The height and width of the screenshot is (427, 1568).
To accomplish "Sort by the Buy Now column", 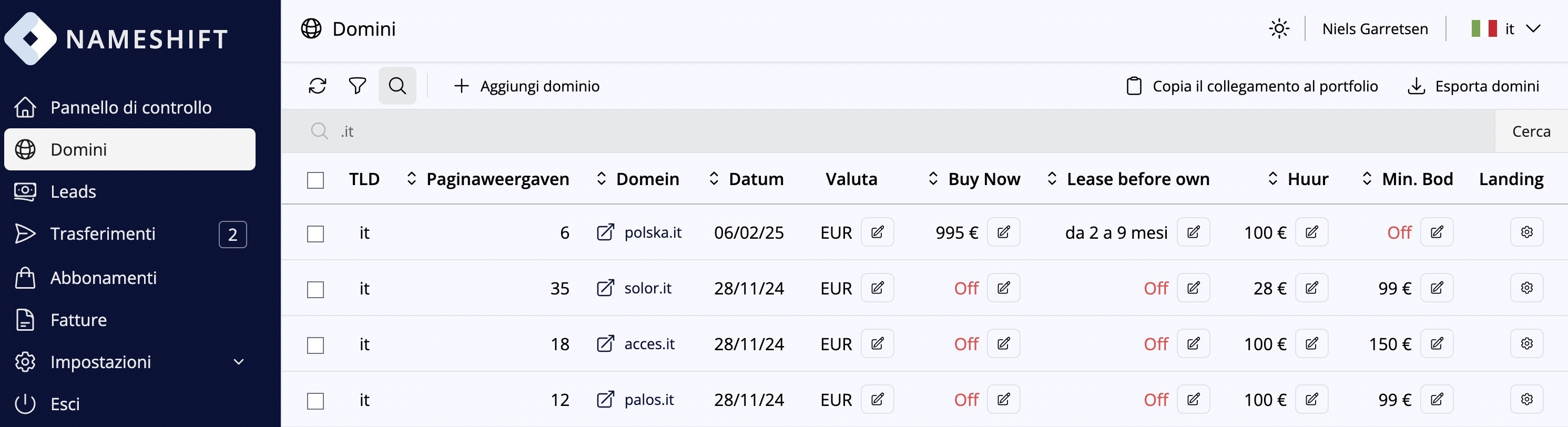I will click(974, 179).
